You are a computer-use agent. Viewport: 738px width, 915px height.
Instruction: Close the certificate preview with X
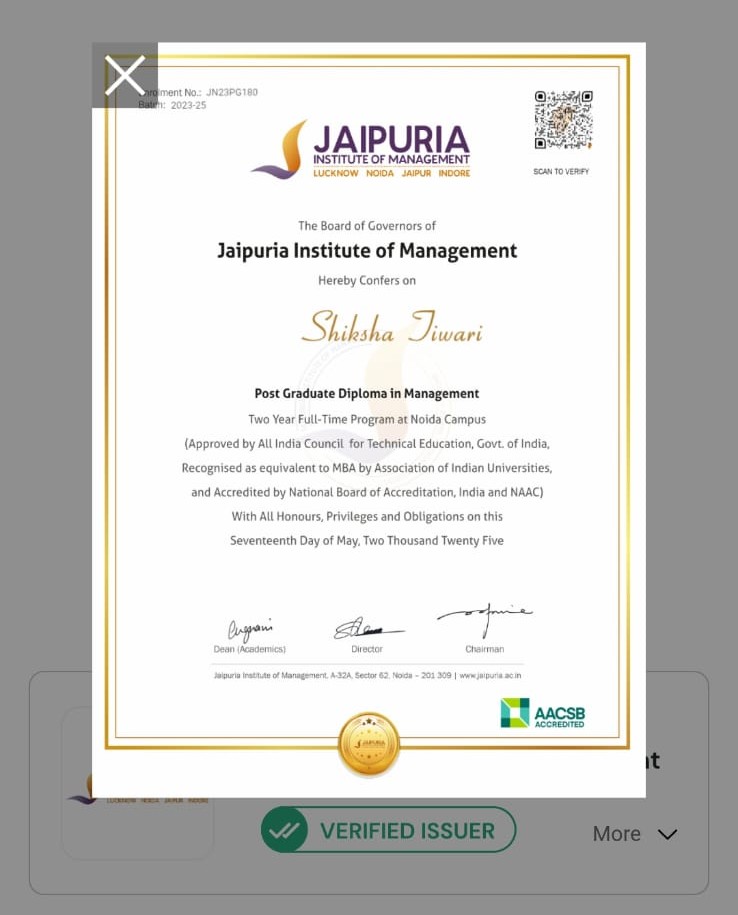[125, 75]
